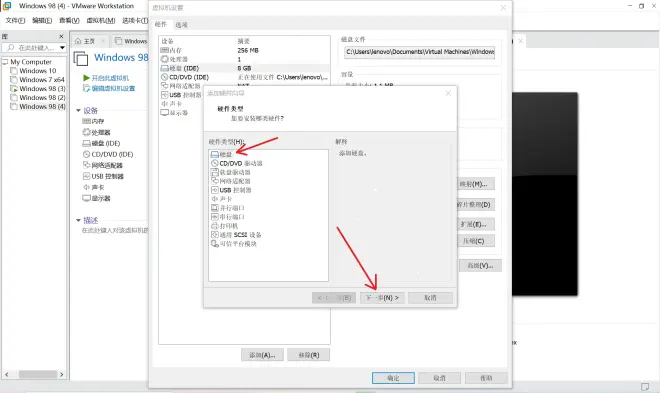This screenshot has width=660, height=393.
Task: Click the 移除(R) button
Action: (309, 355)
